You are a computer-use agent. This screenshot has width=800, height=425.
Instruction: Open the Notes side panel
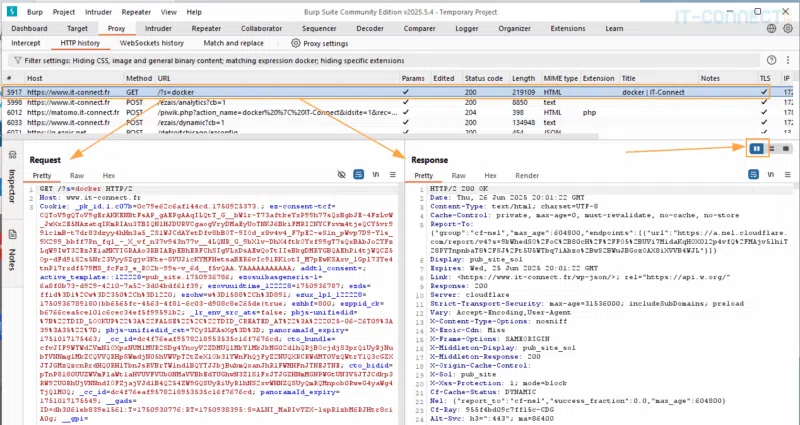tap(12, 252)
